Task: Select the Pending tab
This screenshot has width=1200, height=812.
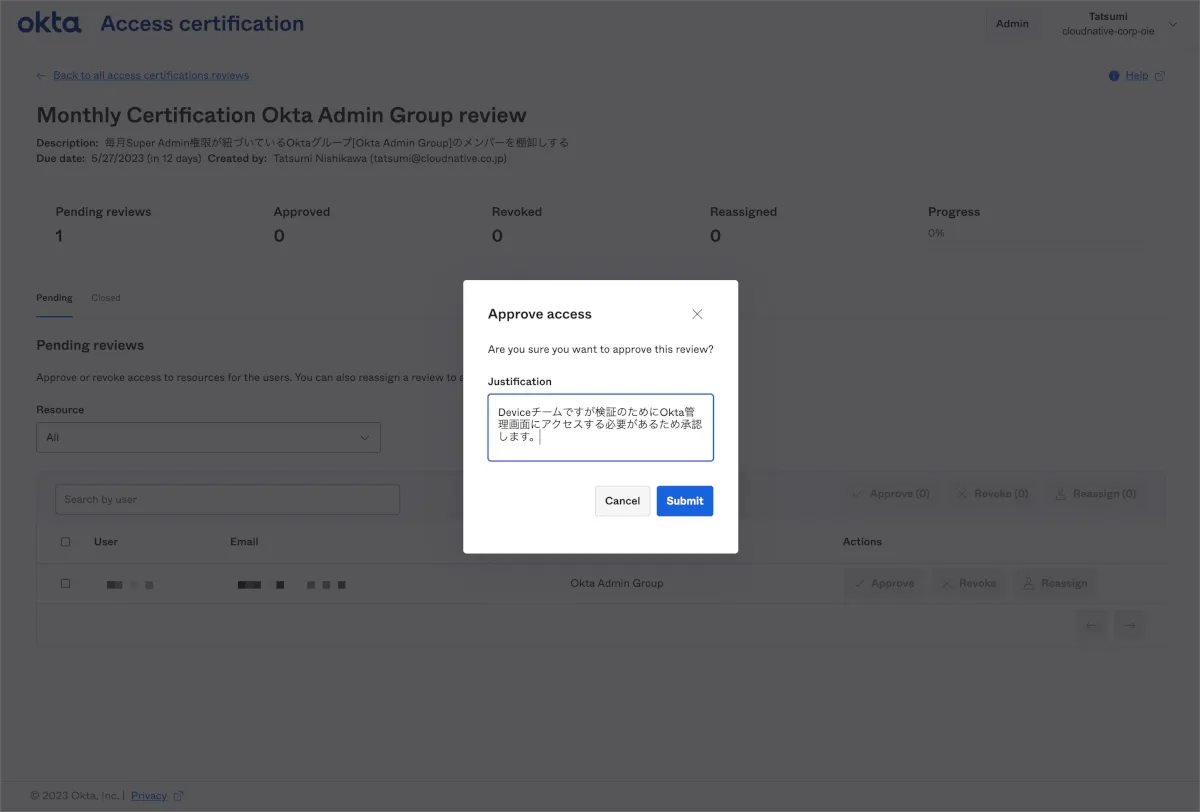Action: 54,298
